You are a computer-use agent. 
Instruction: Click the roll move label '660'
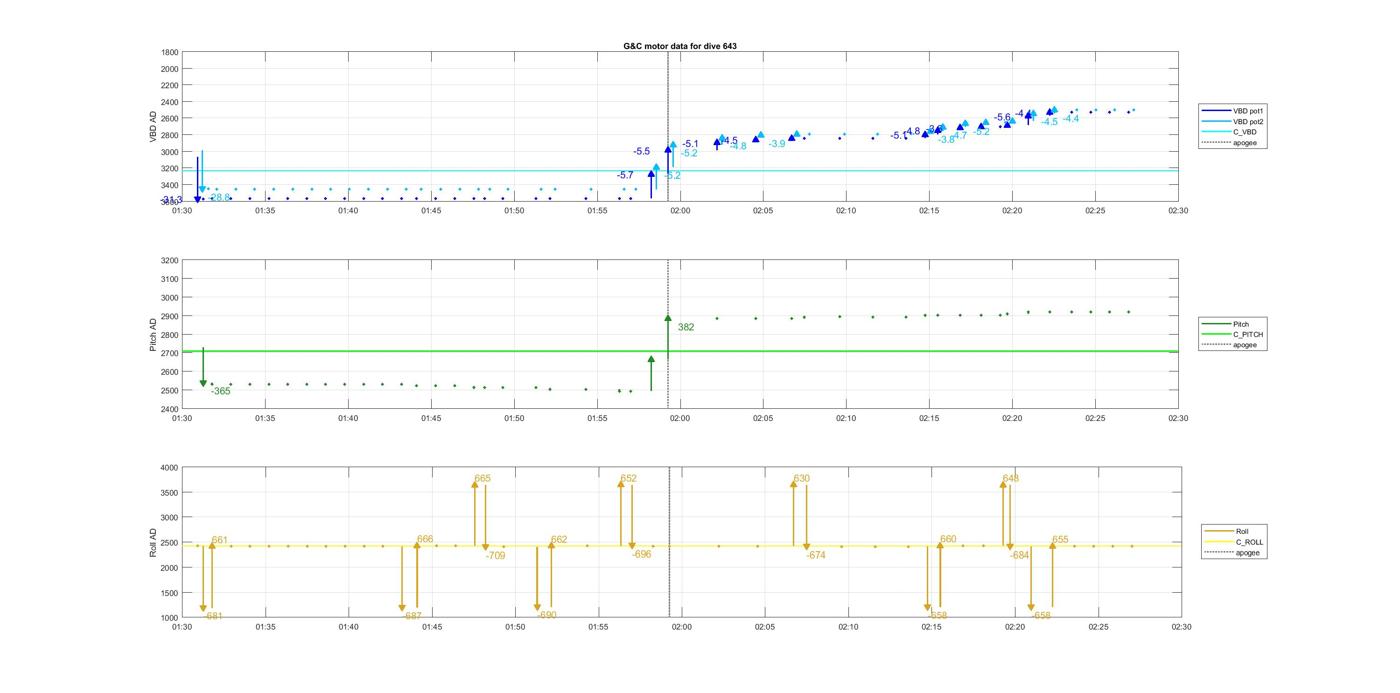(x=948, y=539)
